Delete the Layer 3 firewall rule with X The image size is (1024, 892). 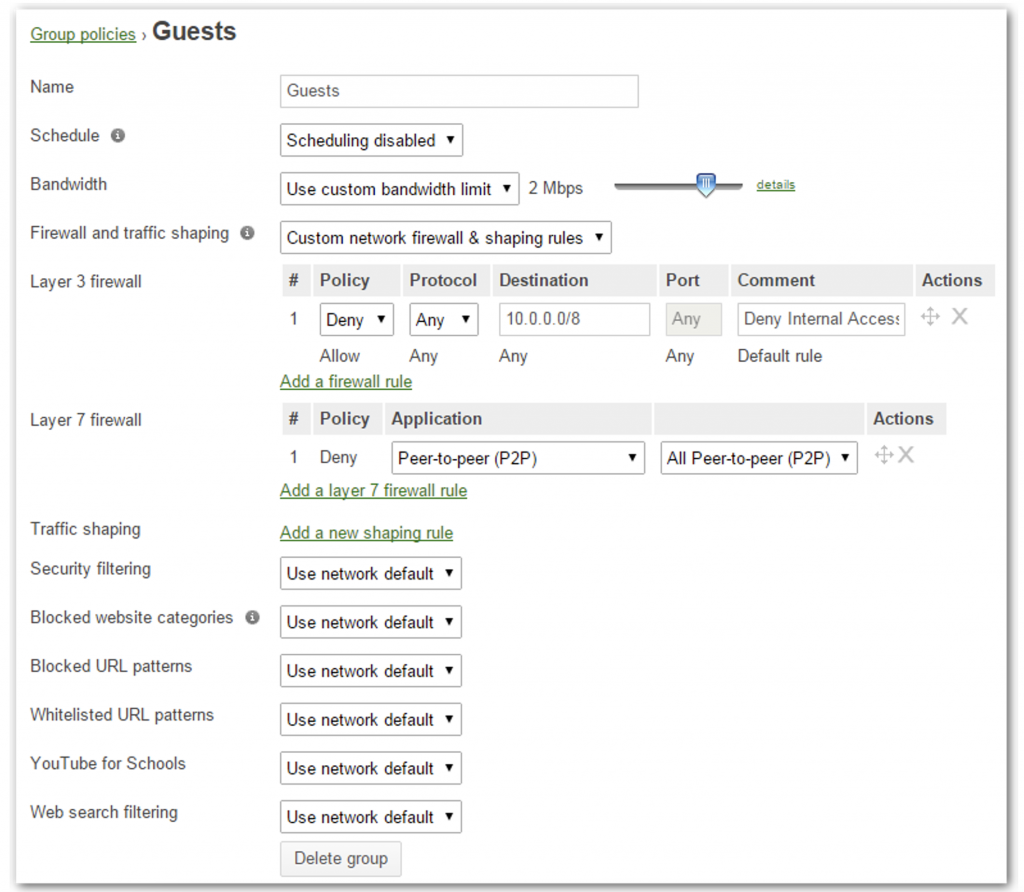coord(959,317)
